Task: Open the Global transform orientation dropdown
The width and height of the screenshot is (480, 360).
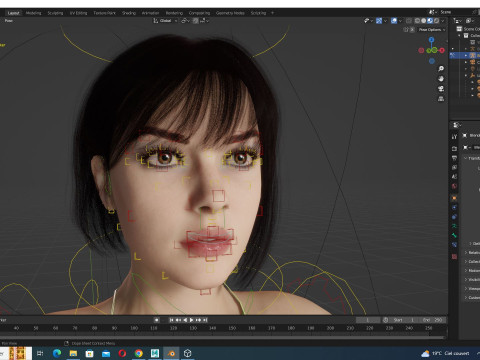Action: (165, 21)
